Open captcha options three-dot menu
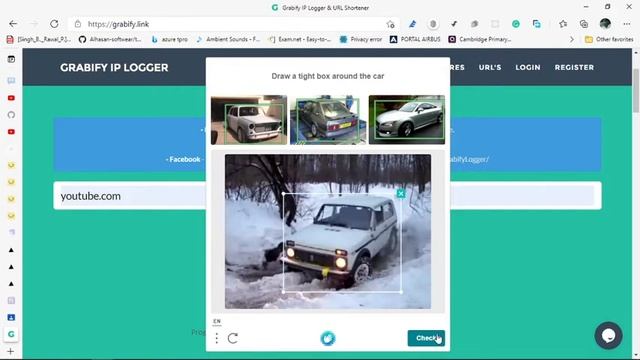The image size is (640, 360). tap(217, 338)
